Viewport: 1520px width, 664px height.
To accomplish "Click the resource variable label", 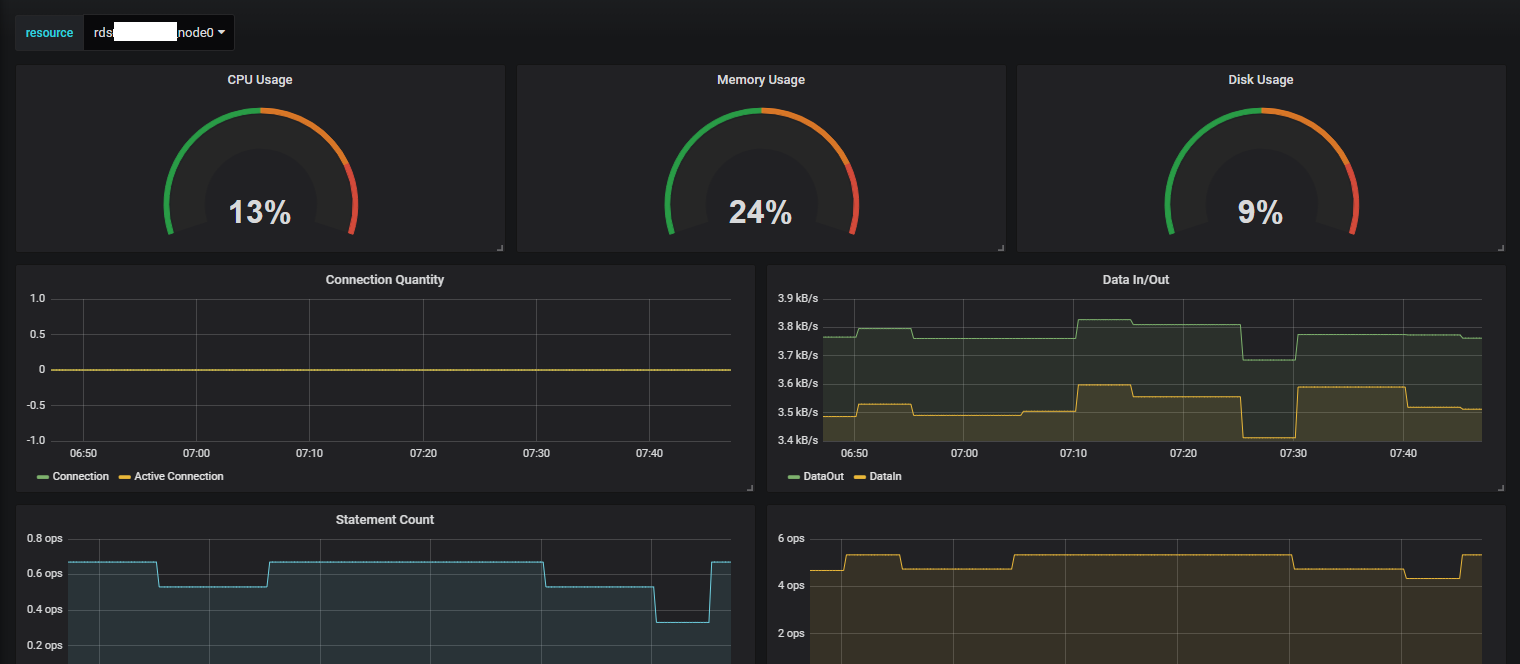I will 49,33.
